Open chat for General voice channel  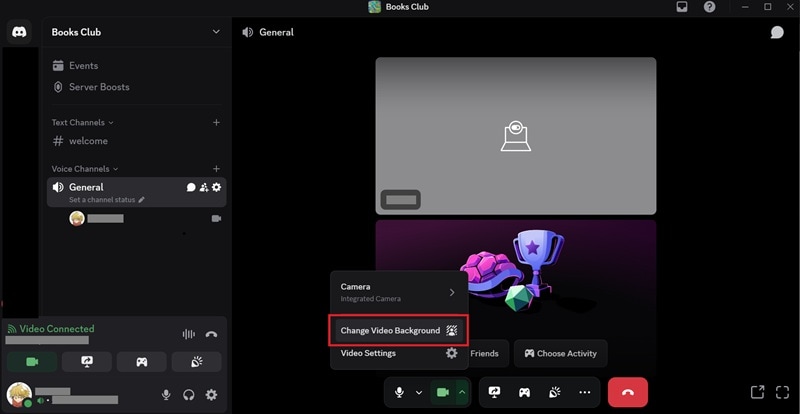[191, 187]
